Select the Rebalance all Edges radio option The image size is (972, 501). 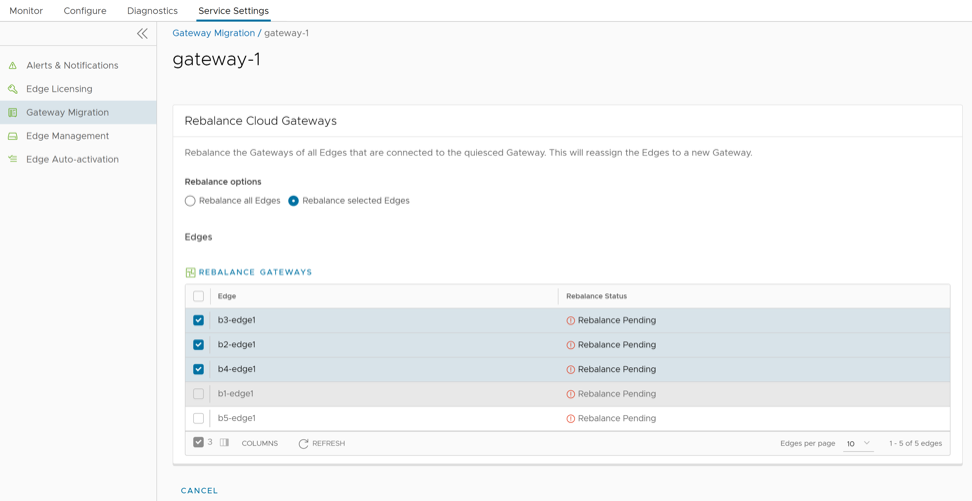click(x=190, y=201)
